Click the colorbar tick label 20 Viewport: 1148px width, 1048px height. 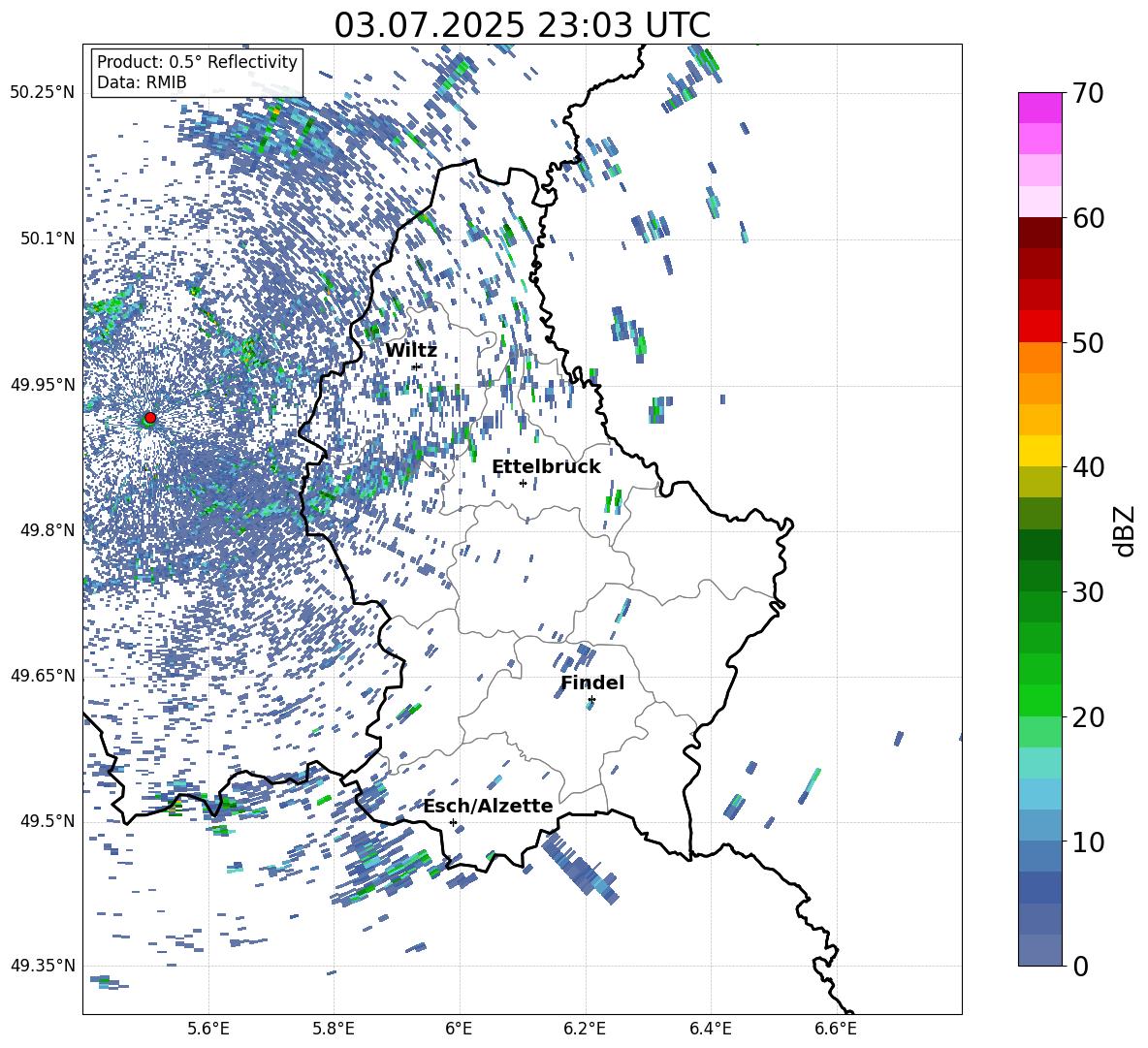[1088, 717]
